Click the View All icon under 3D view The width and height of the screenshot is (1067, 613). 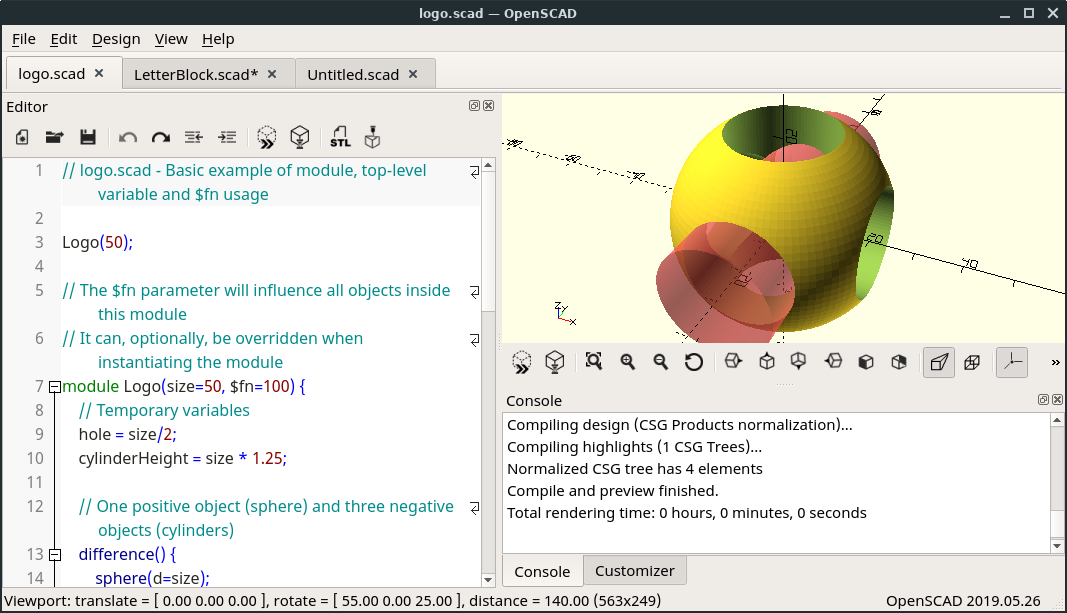594,362
